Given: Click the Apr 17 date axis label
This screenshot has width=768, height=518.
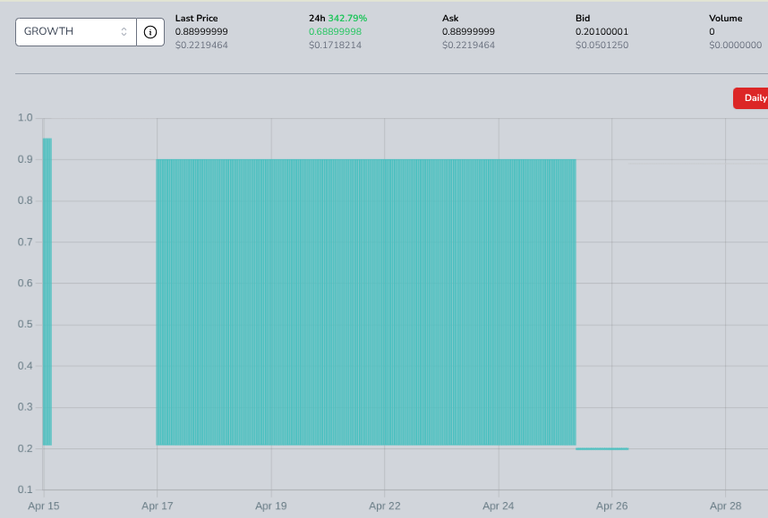Looking at the screenshot, I should [x=157, y=506].
